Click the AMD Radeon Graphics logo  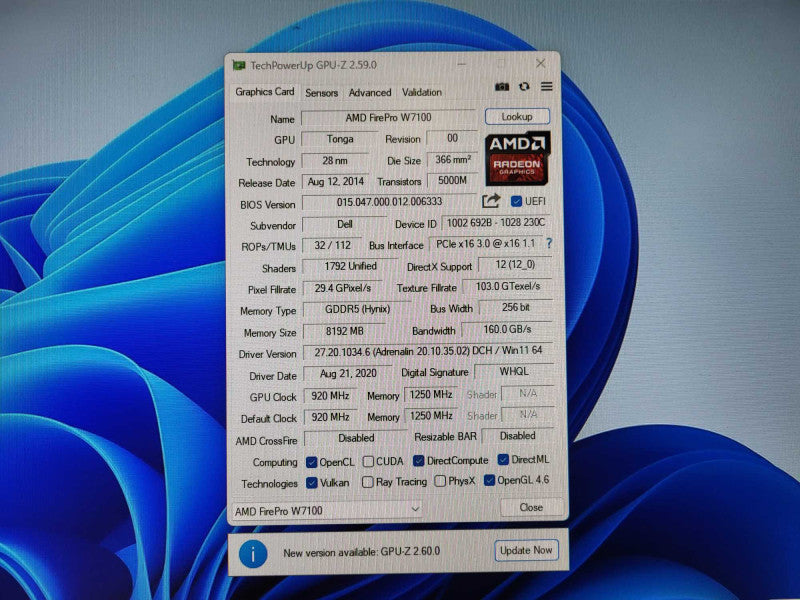[517, 159]
